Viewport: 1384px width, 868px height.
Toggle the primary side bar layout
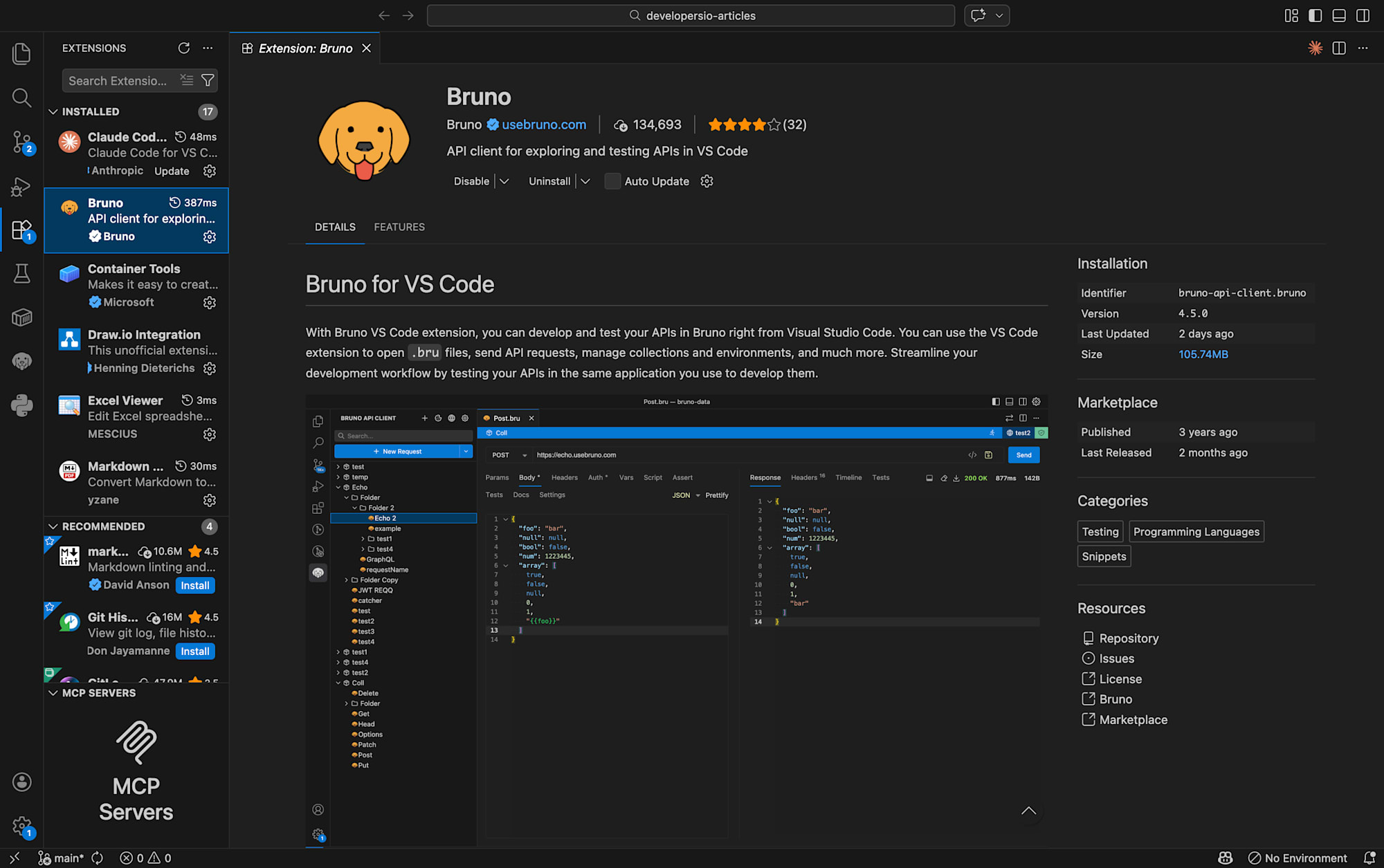coord(1315,15)
